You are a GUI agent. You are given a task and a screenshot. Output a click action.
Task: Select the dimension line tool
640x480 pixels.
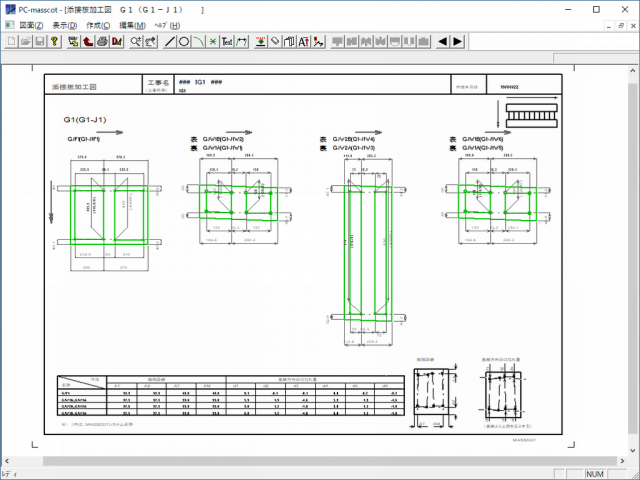242,41
